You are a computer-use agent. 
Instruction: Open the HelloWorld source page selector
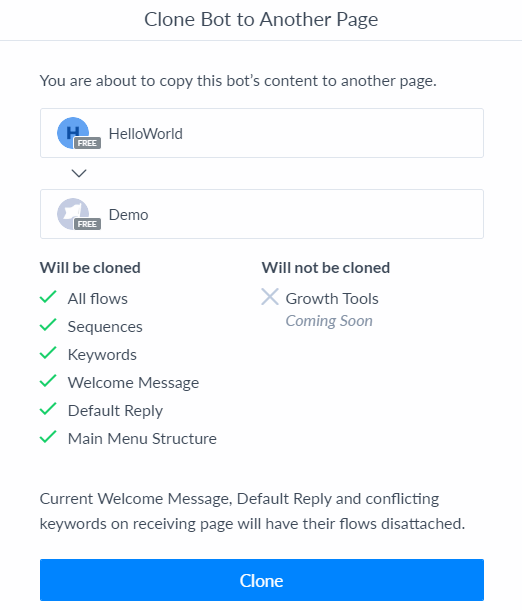262,133
